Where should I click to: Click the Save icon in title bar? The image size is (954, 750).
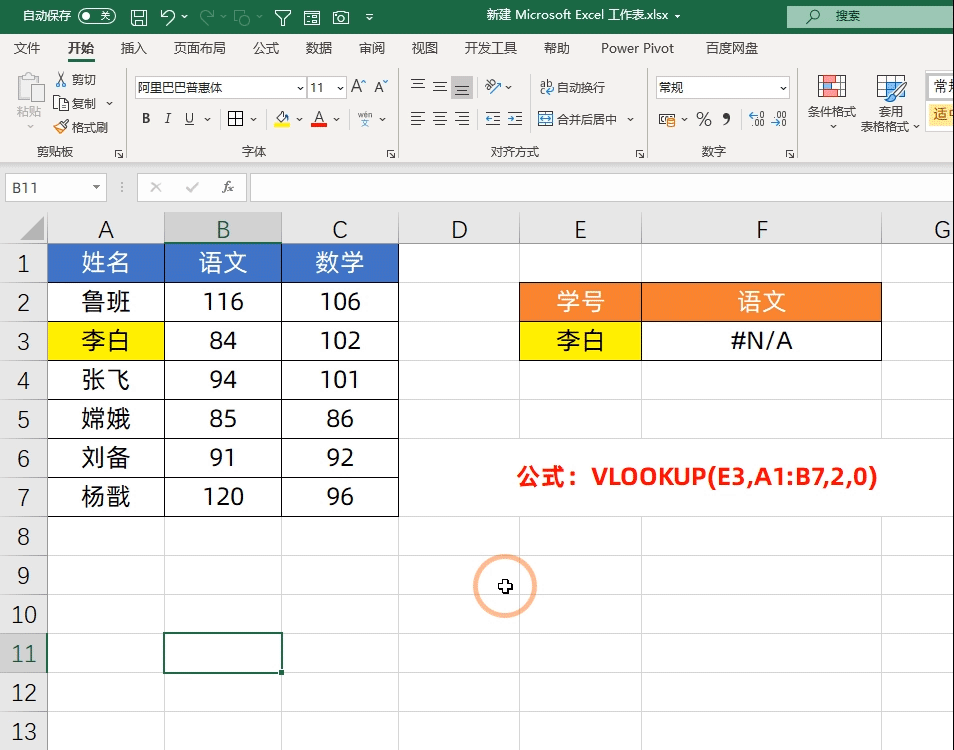[x=139, y=17]
